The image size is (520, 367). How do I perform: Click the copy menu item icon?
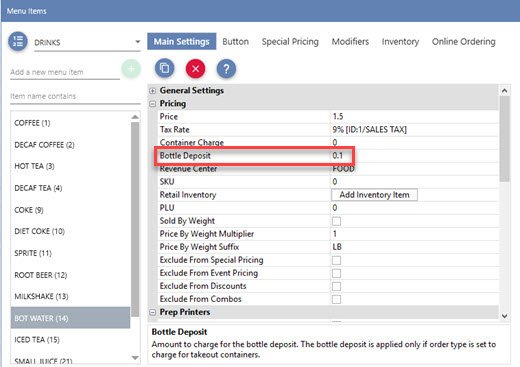pos(164,69)
